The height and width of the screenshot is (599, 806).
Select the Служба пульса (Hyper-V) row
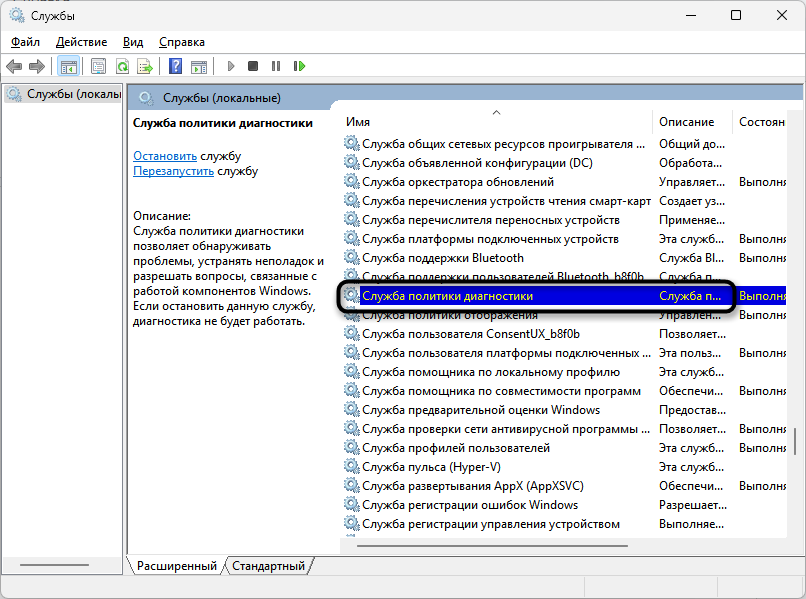445,467
